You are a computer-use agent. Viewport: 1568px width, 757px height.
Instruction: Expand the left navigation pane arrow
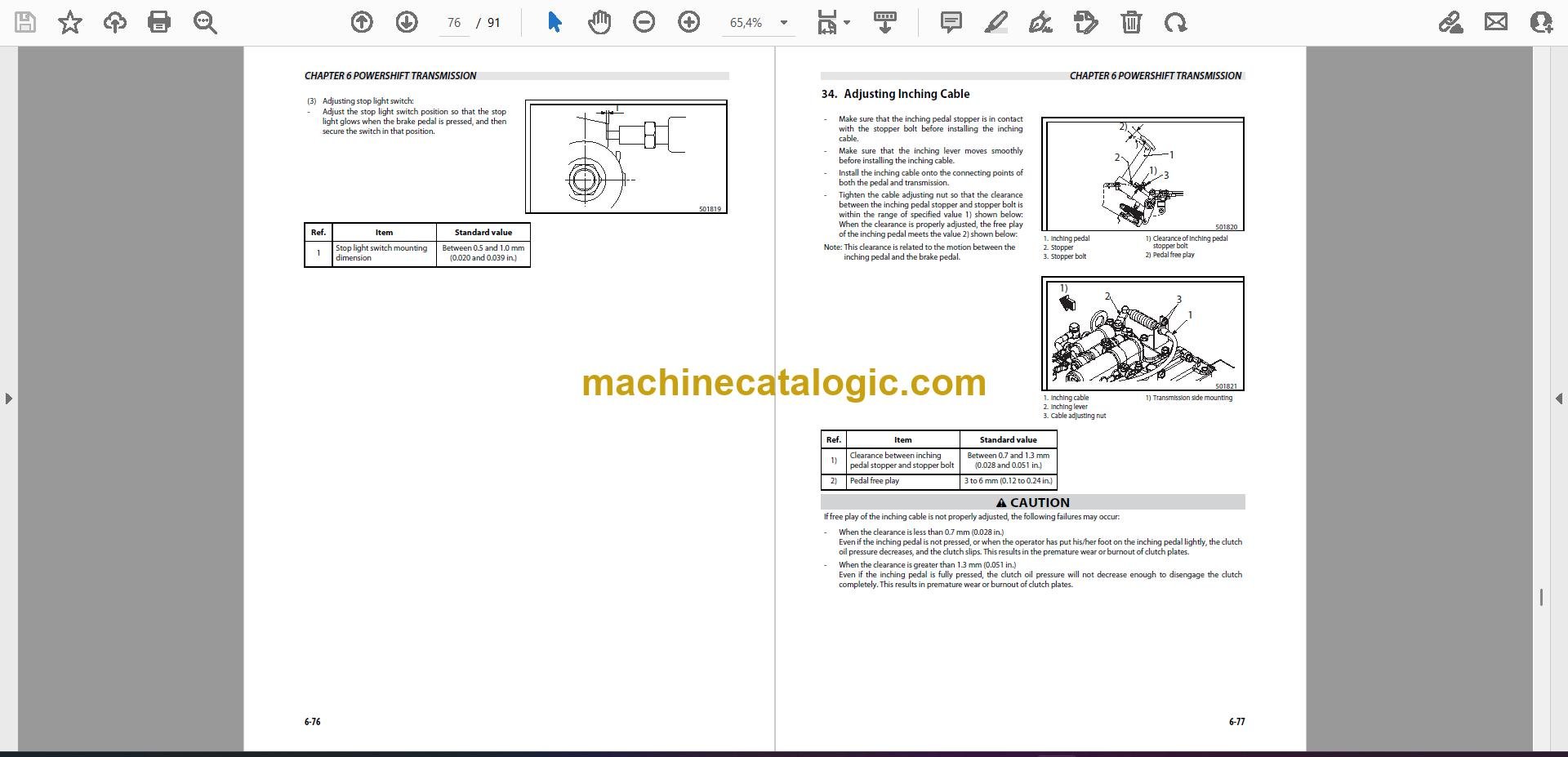coord(8,399)
